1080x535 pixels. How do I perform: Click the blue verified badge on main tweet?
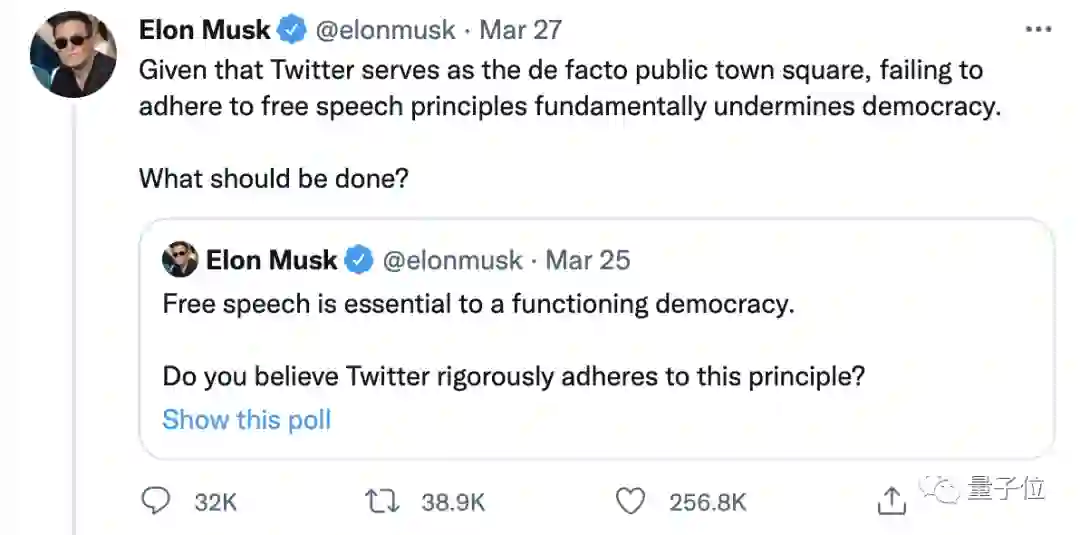(x=291, y=30)
